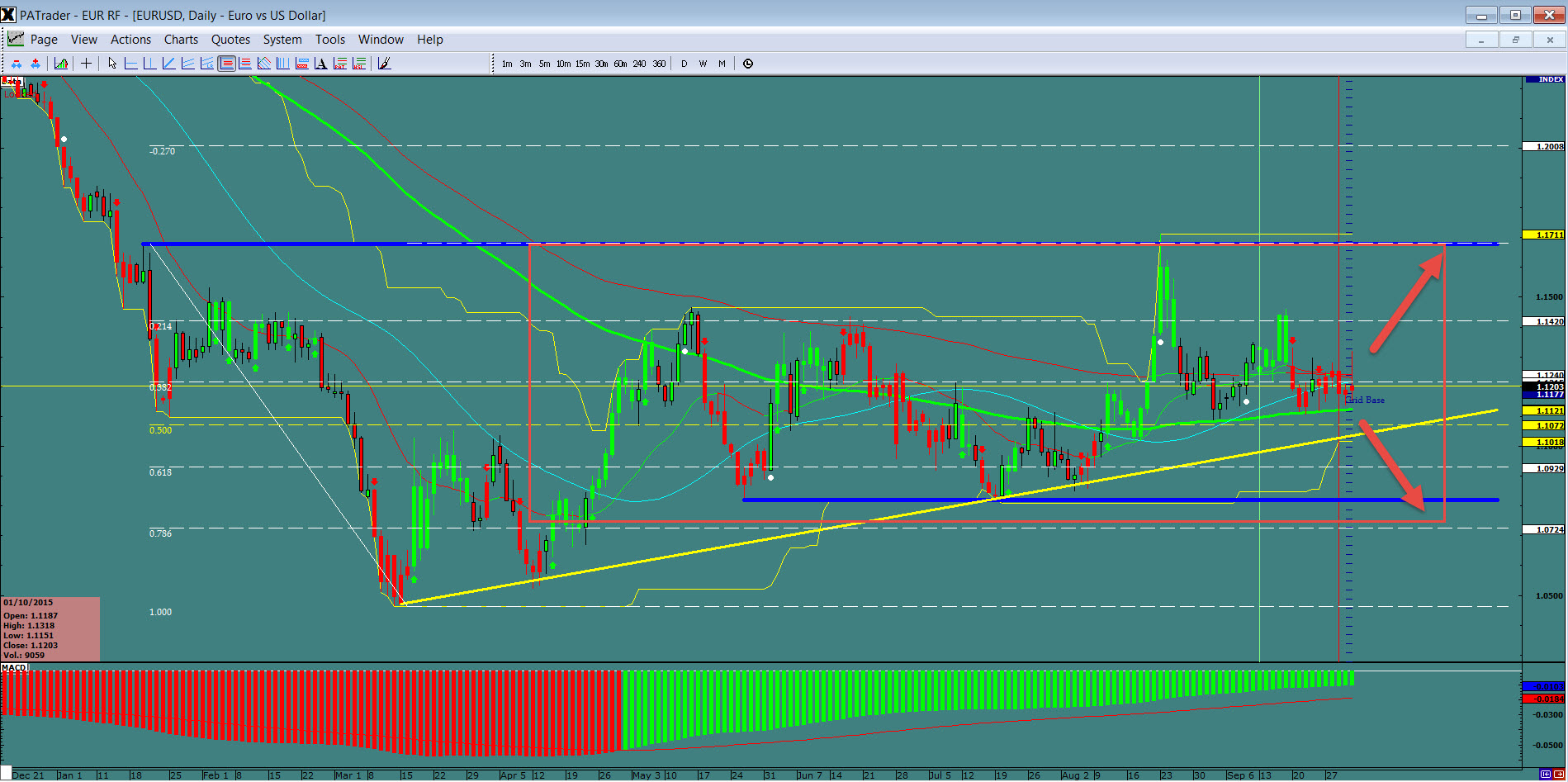Switch chart to 240 minute timeframe

coord(639,64)
